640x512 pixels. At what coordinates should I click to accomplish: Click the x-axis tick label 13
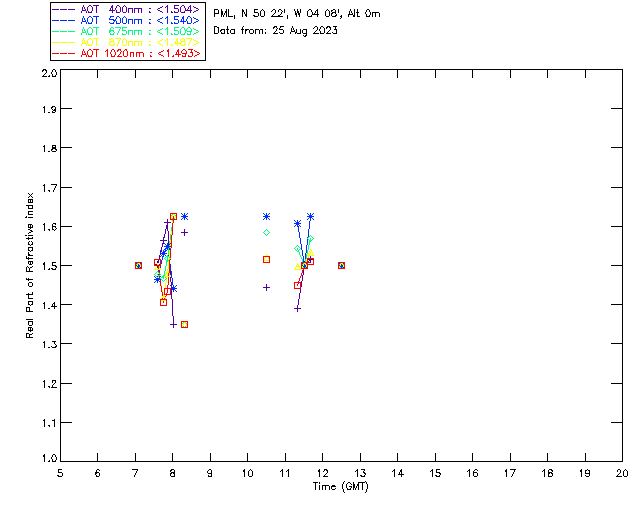coord(360,473)
